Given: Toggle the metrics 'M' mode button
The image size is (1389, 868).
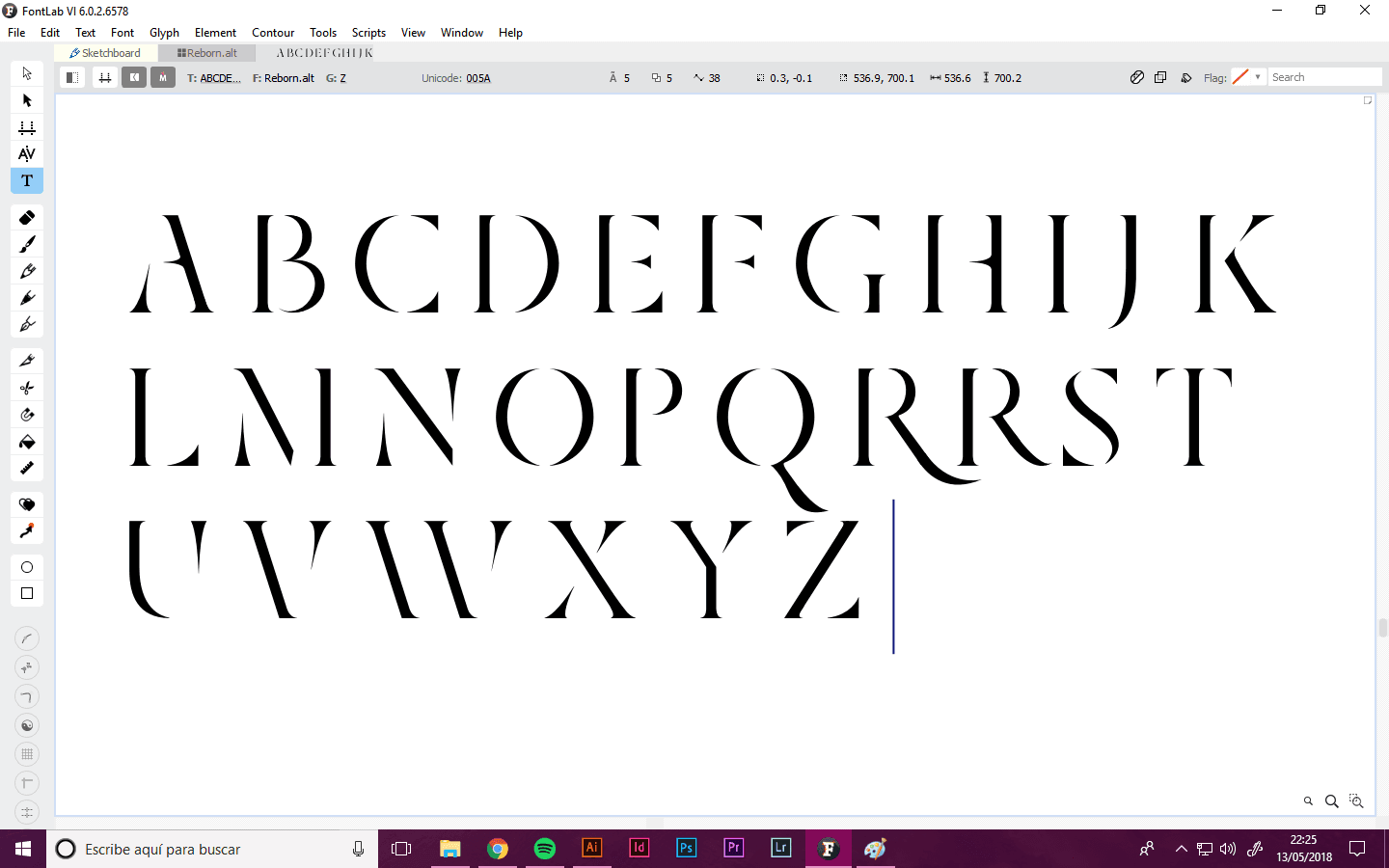Looking at the screenshot, I should (x=163, y=77).
